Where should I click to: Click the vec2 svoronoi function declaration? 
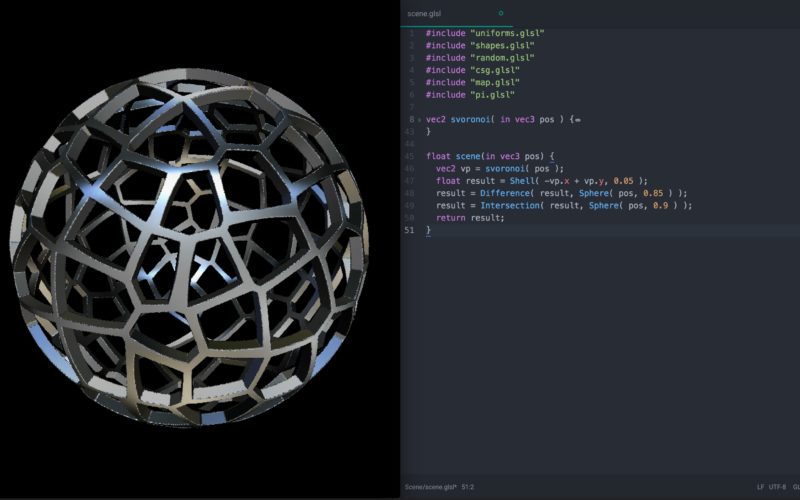pos(503,119)
